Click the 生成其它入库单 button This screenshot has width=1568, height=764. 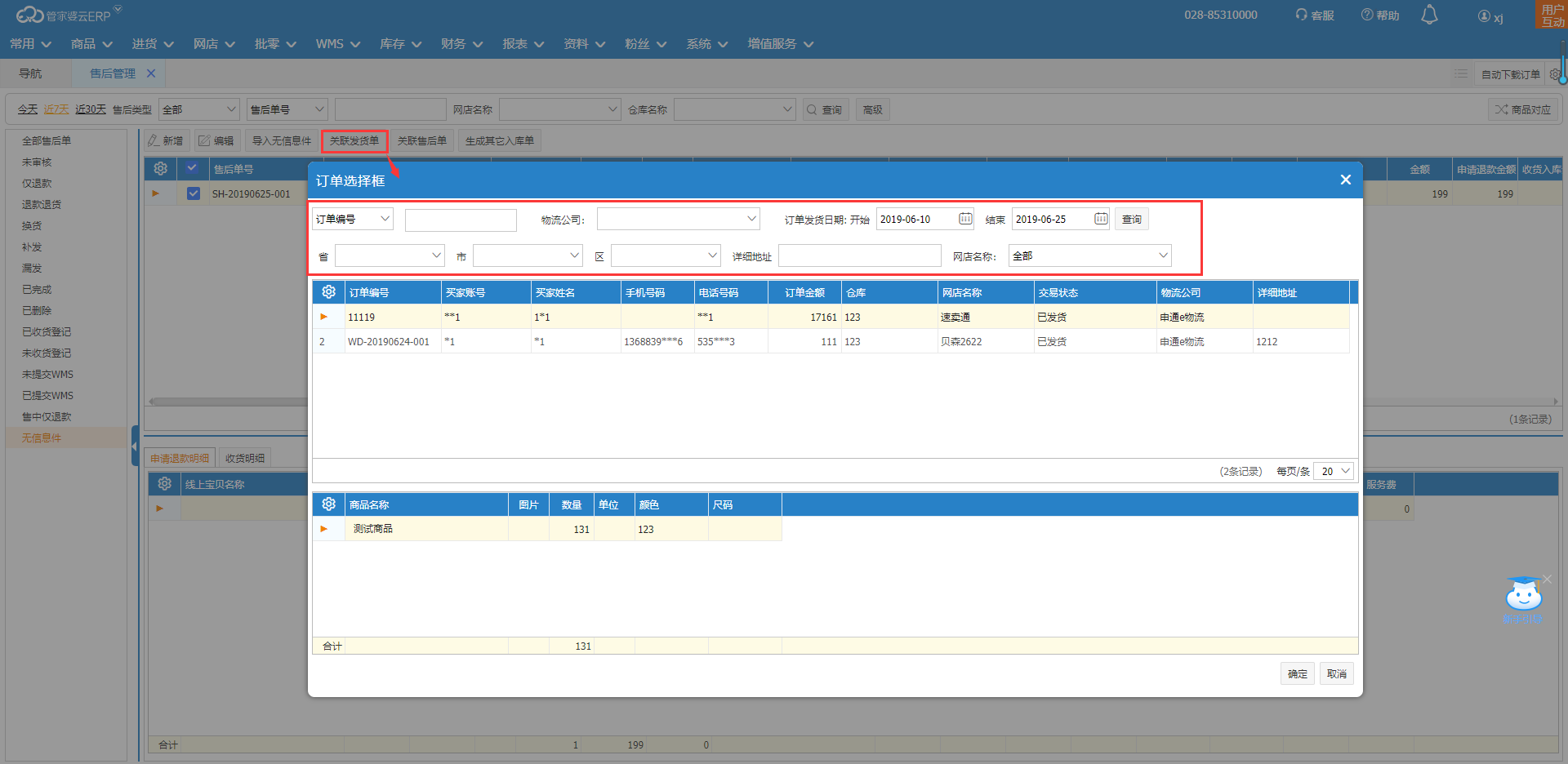coord(500,140)
